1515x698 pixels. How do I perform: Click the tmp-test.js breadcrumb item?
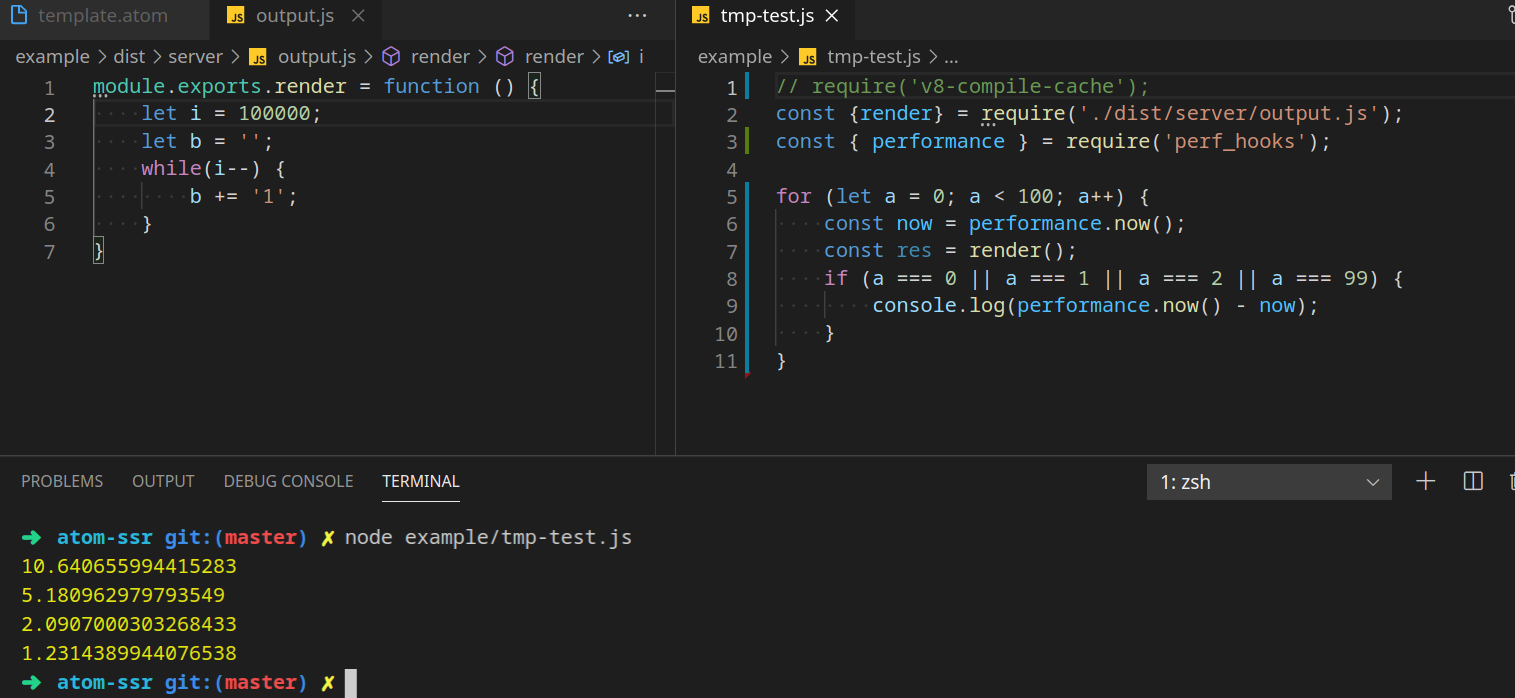pos(873,57)
